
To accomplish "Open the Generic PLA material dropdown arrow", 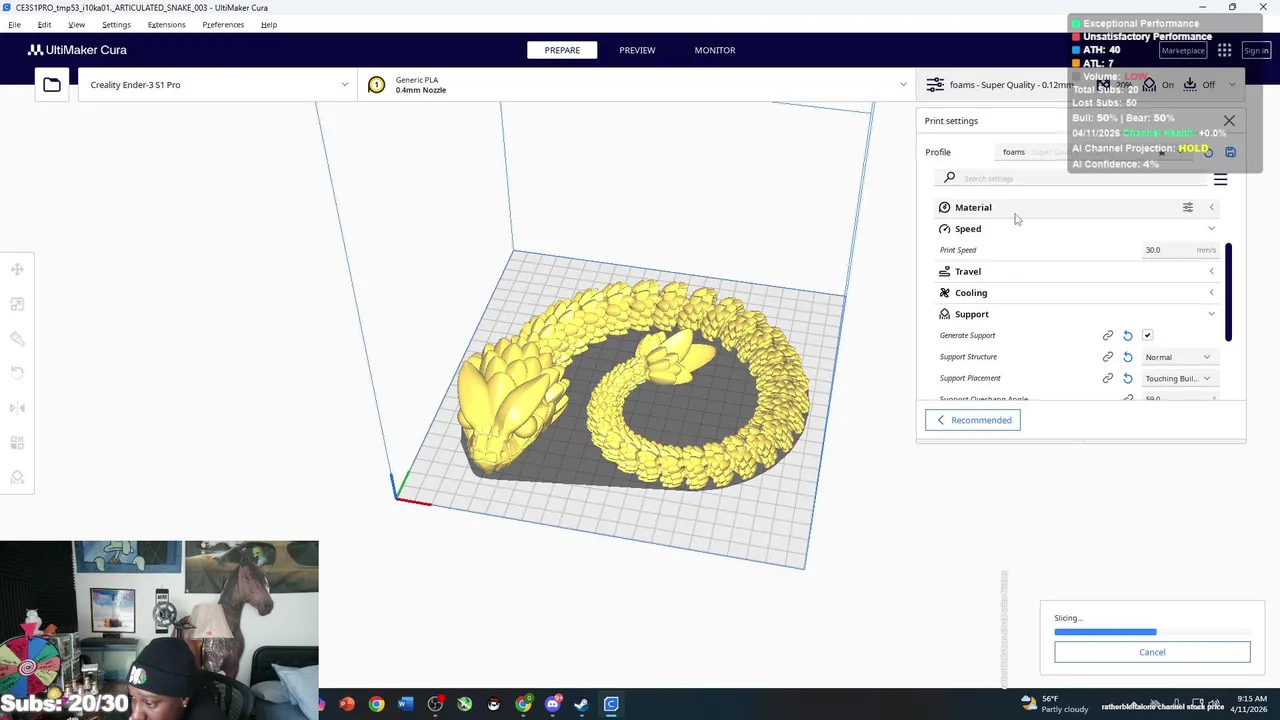I will [903, 85].
